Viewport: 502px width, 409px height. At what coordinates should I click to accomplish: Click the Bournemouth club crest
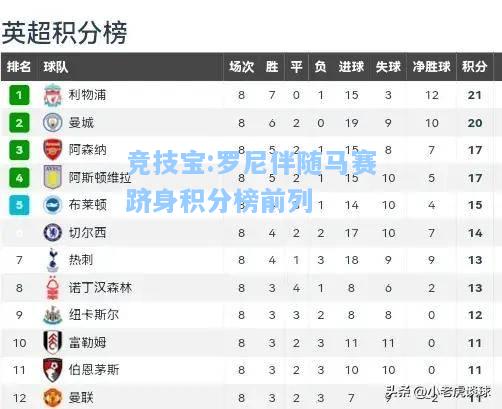click(53, 370)
